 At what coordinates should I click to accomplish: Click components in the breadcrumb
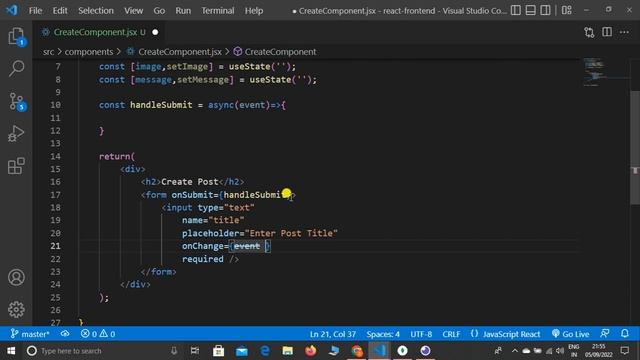pos(89,52)
